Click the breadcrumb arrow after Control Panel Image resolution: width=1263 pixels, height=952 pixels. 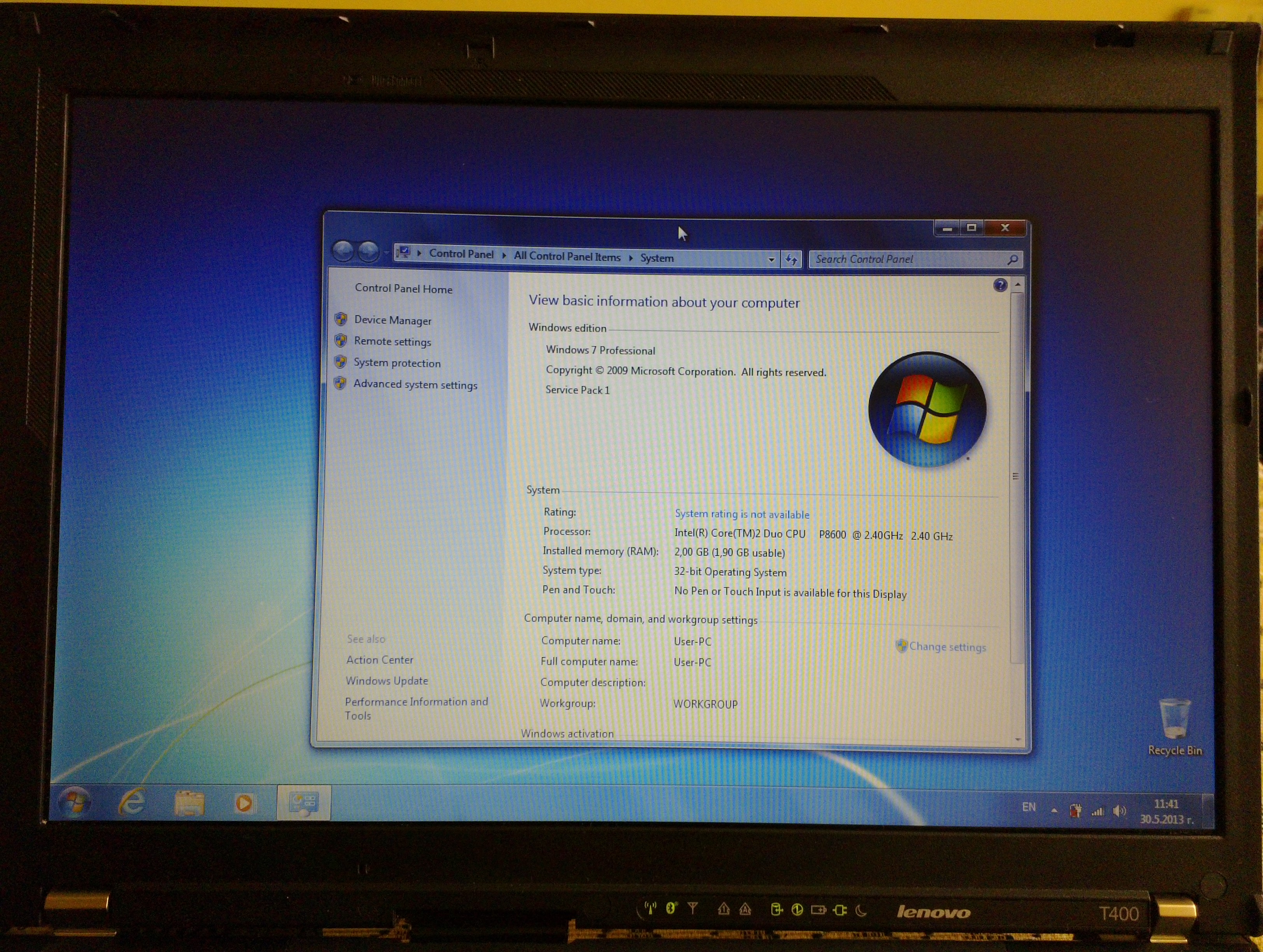[x=504, y=255]
